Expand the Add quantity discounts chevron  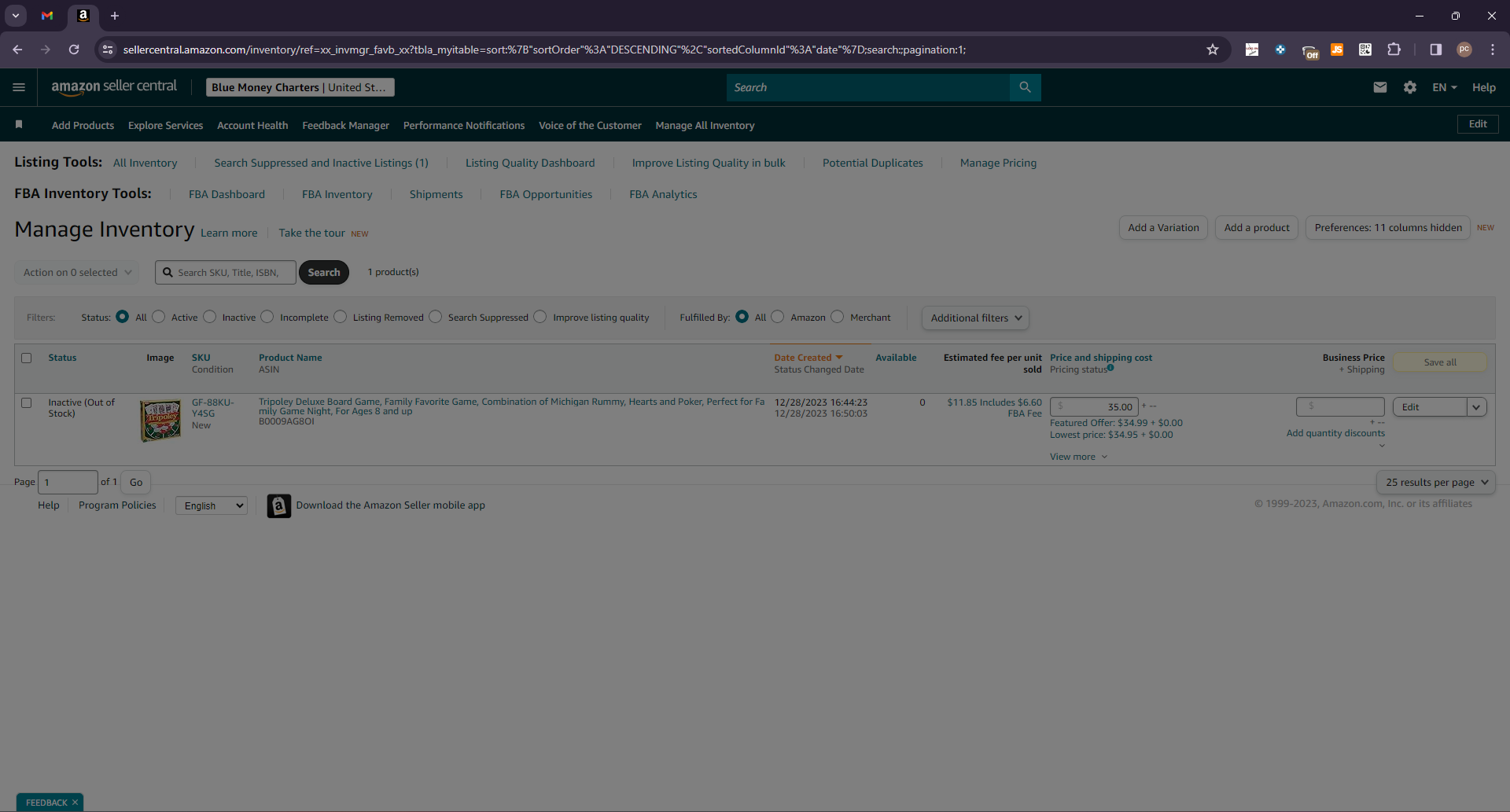tap(1382, 446)
